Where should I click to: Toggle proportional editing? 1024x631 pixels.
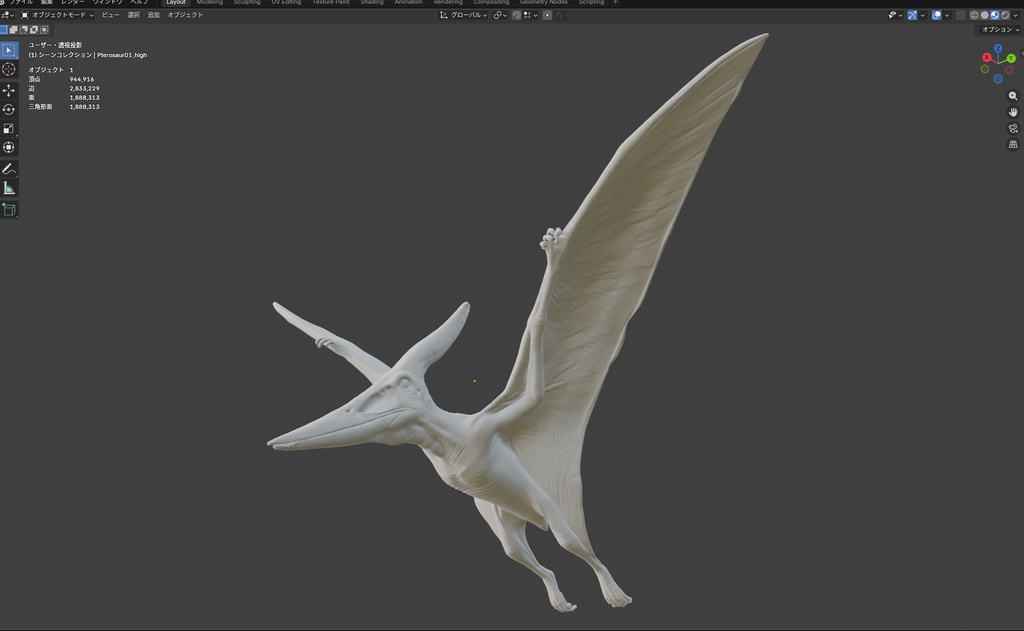tap(547, 15)
